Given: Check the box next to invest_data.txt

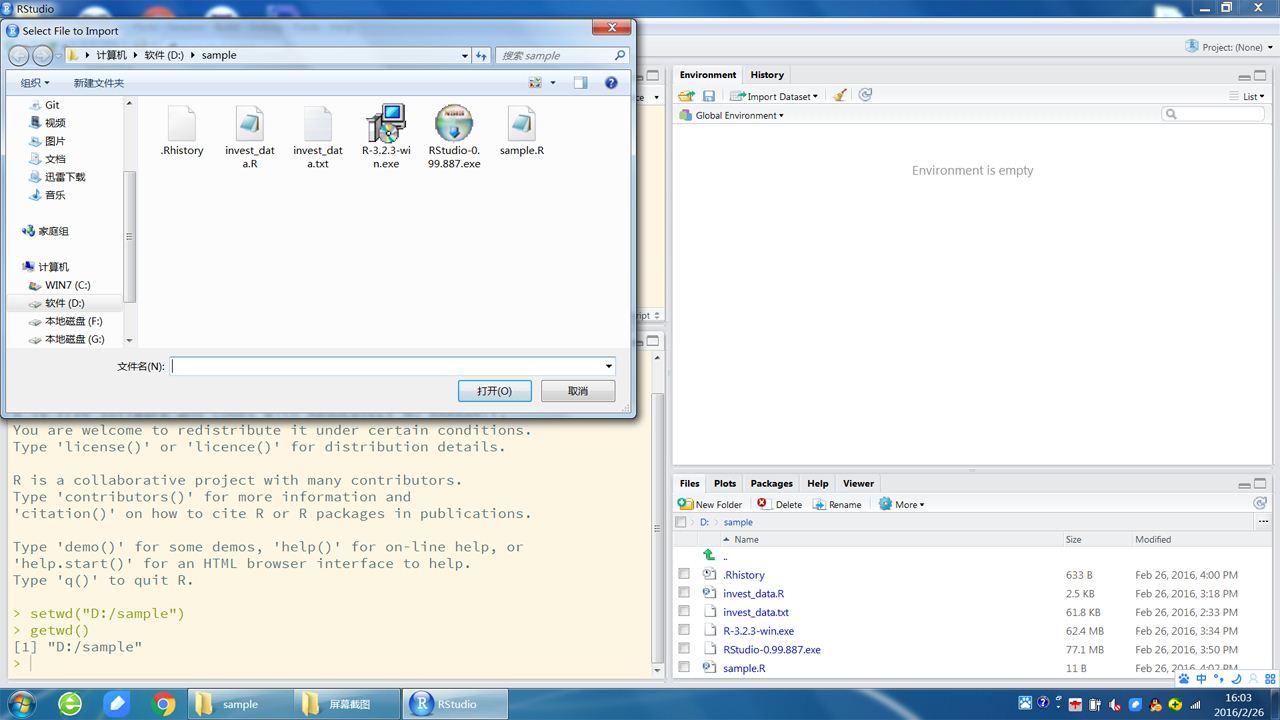Looking at the screenshot, I should point(684,611).
